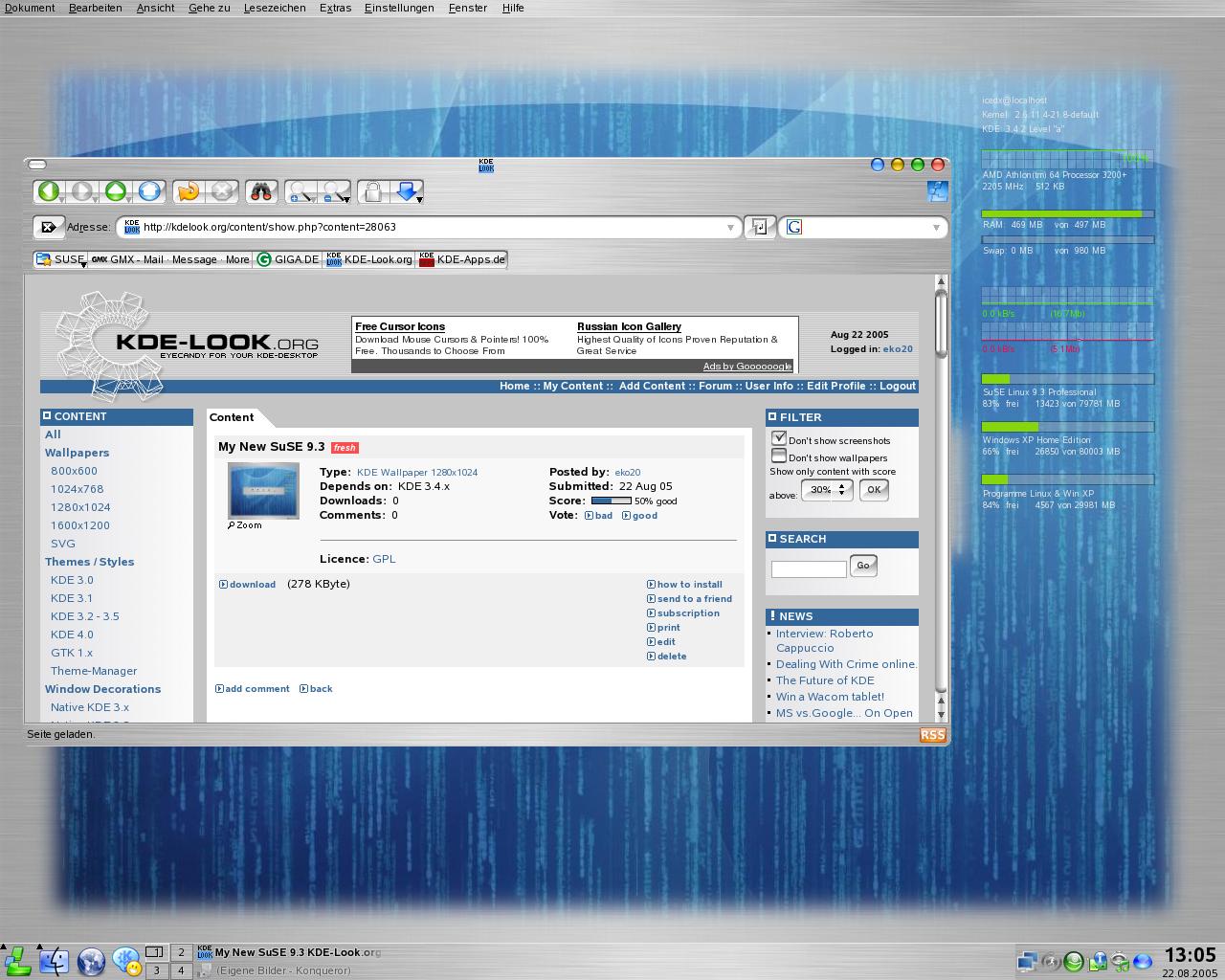This screenshot has height=980, width=1225.
Task: Click the download link for wallpaper
Action: (x=252, y=585)
